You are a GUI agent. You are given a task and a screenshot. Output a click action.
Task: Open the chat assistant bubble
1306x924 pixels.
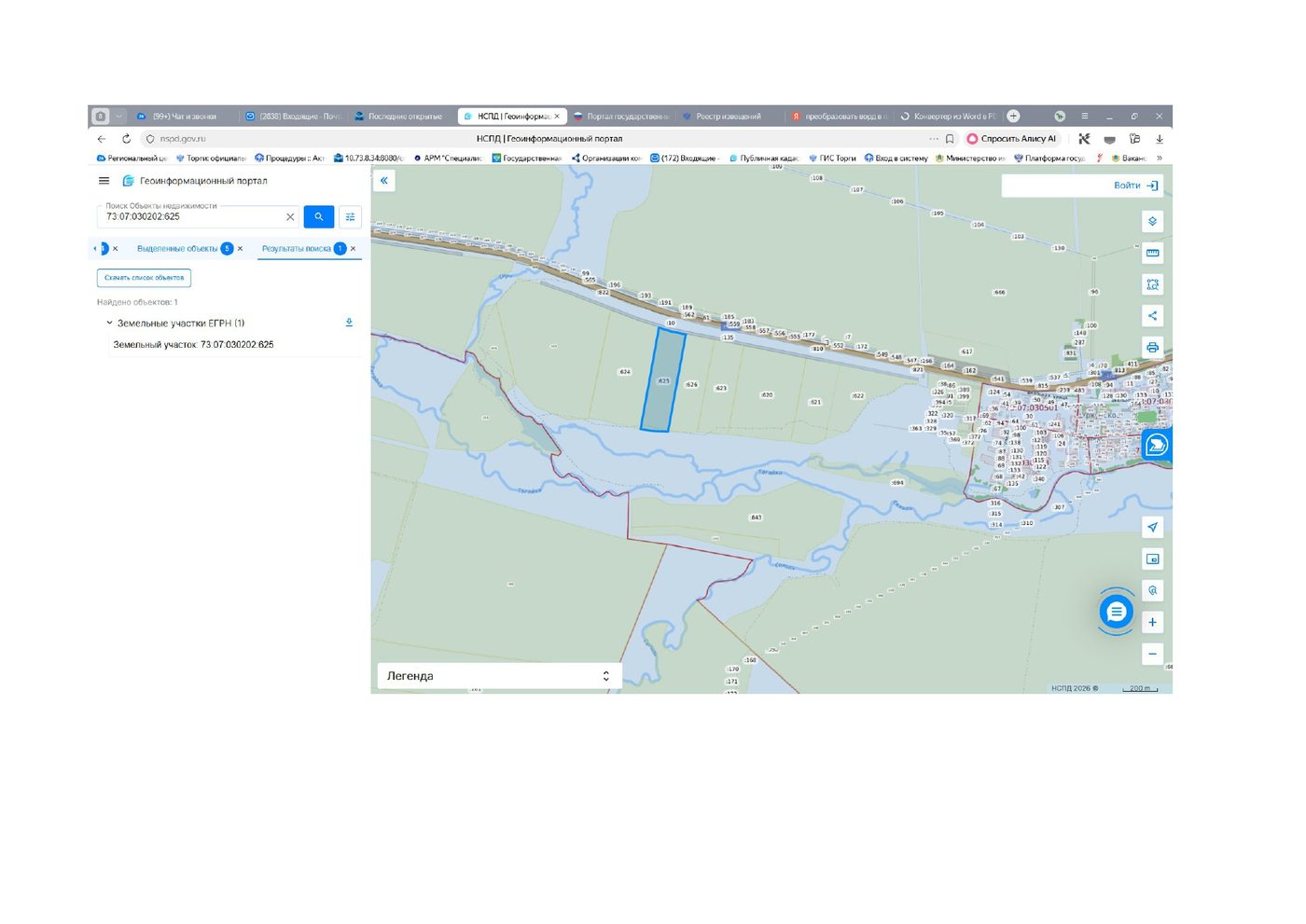click(1116, 612)
